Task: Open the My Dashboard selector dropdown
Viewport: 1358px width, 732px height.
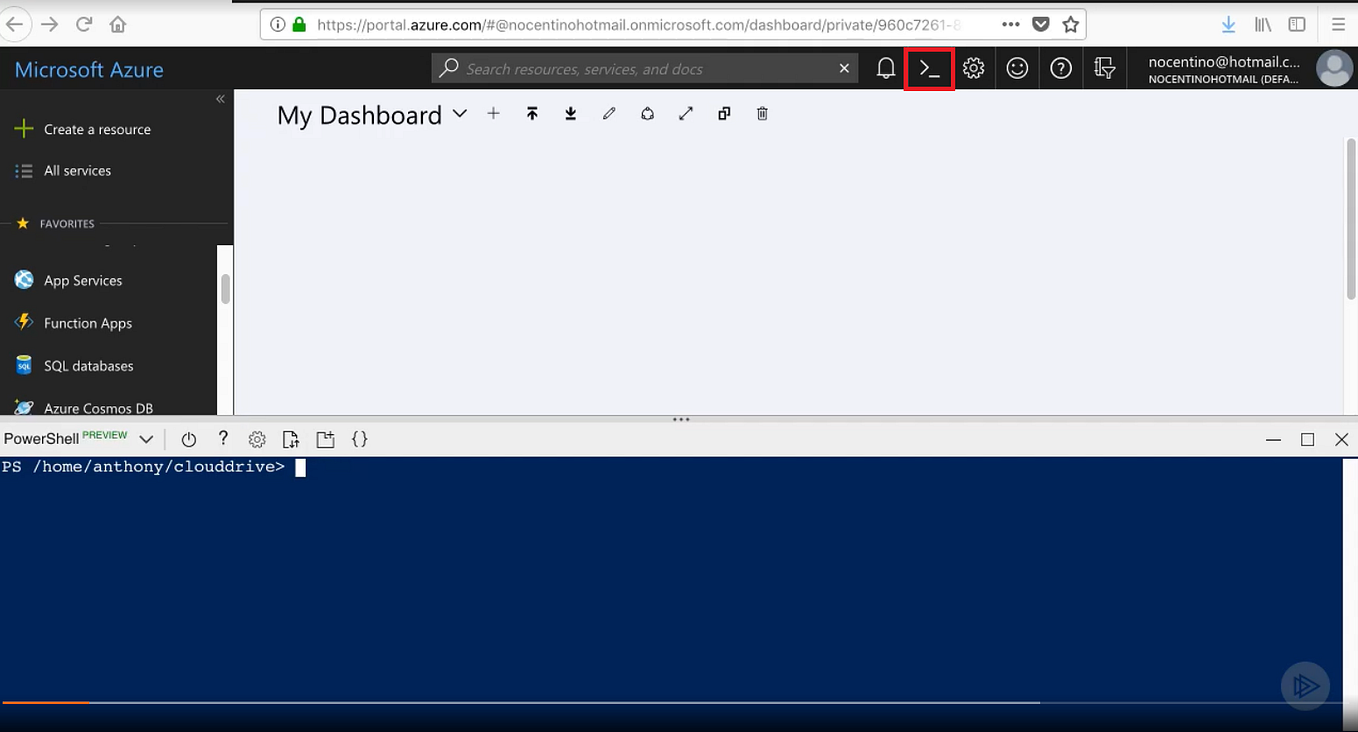Action: tap(459, 114)
